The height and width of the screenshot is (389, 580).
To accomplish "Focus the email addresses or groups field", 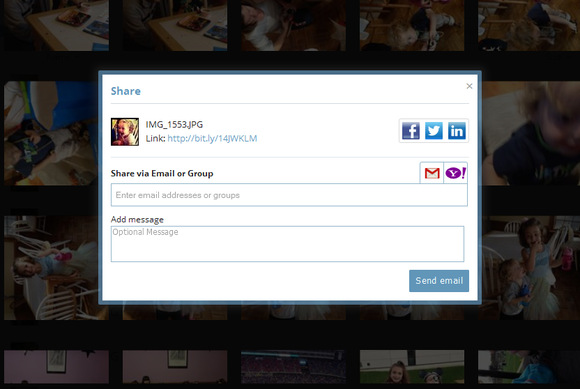I will click(x=289, y=195).
